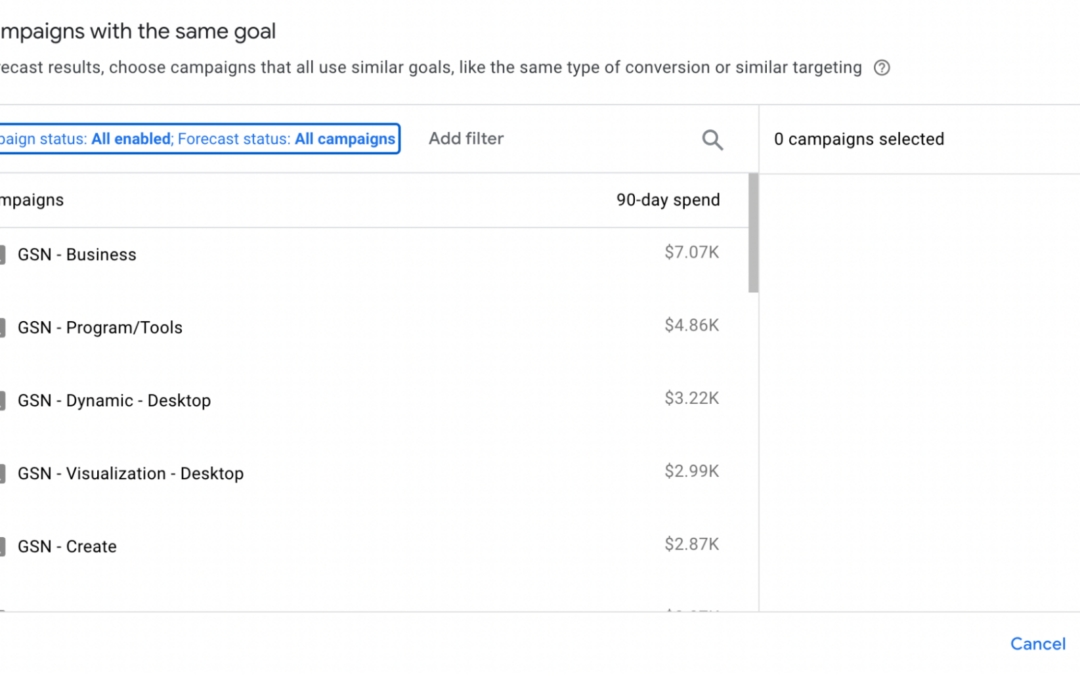Click the help question mark icon

pos(882,68)
